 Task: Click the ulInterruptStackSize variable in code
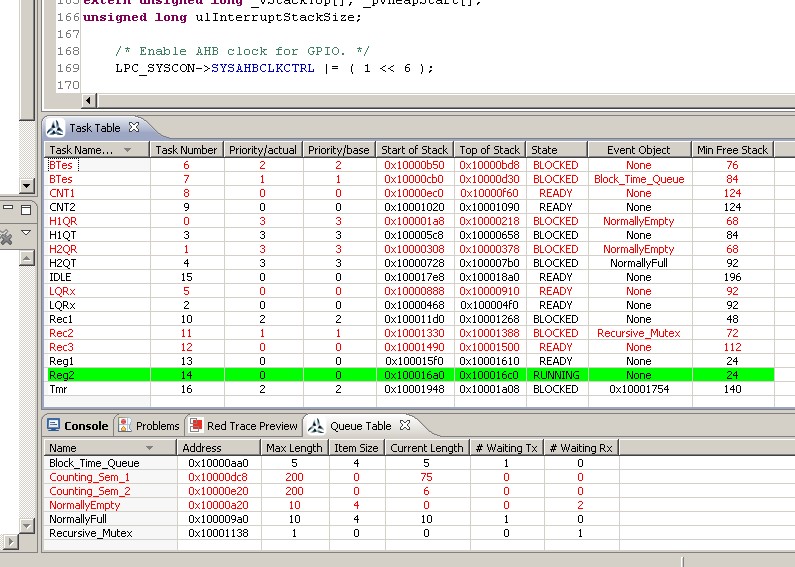coord(275,17)
